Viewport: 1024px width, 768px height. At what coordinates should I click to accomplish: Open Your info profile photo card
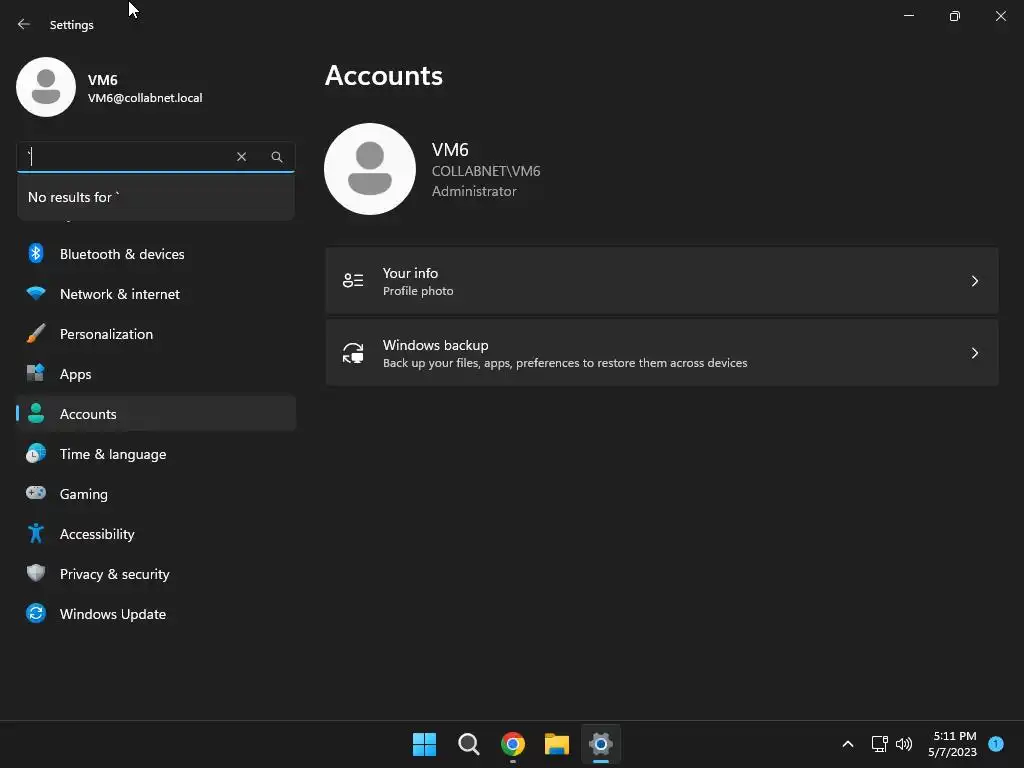click(x=662, y=281)
